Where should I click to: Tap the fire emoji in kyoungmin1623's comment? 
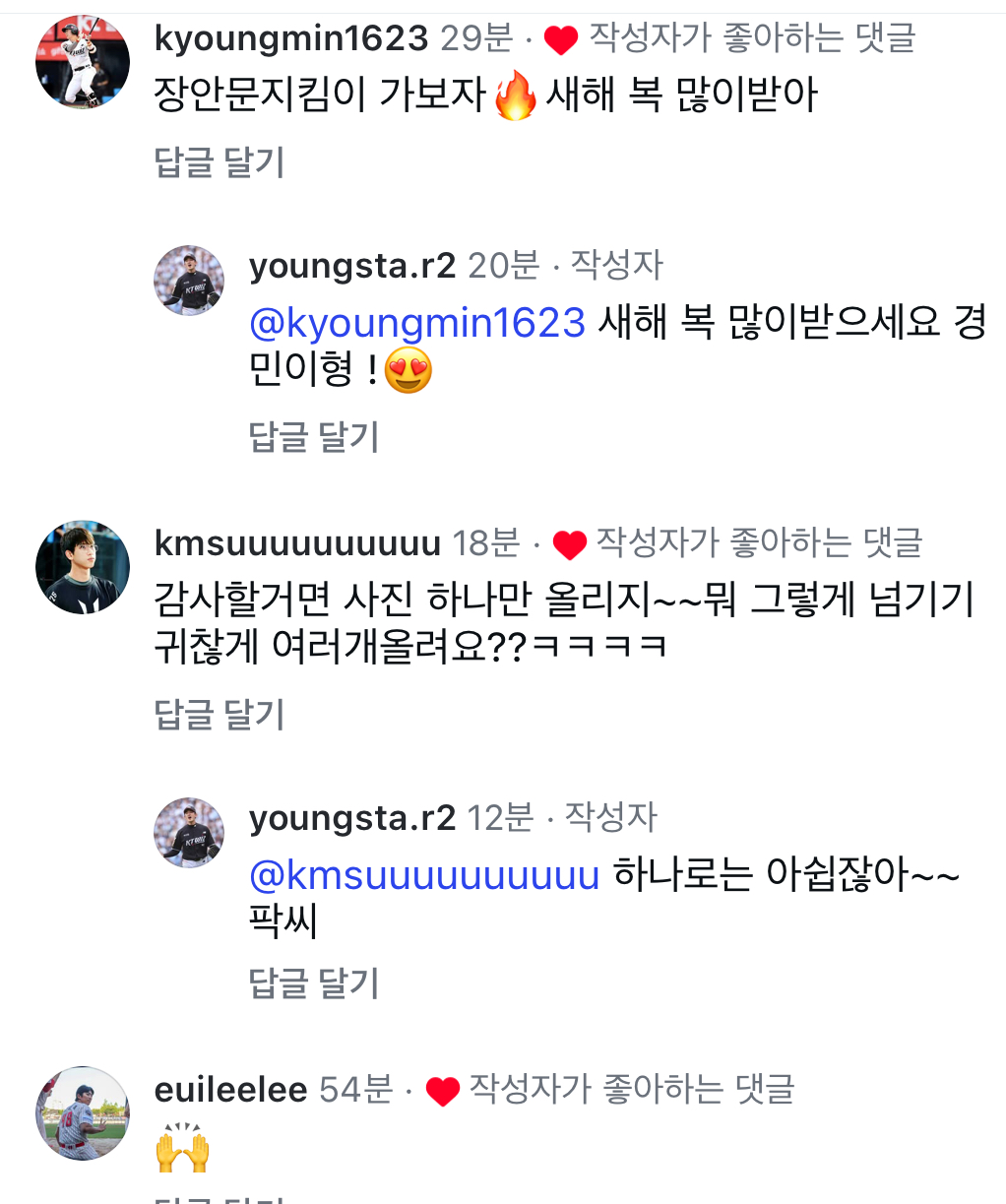516,96
